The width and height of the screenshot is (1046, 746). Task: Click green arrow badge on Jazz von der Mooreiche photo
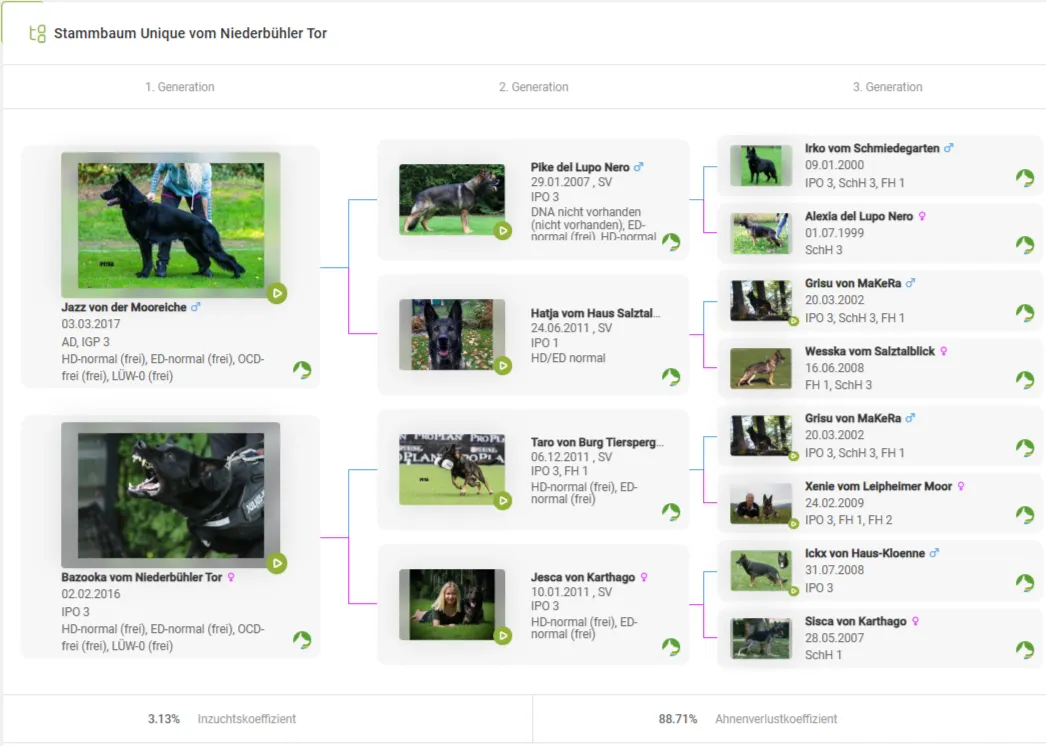point(277,293)
